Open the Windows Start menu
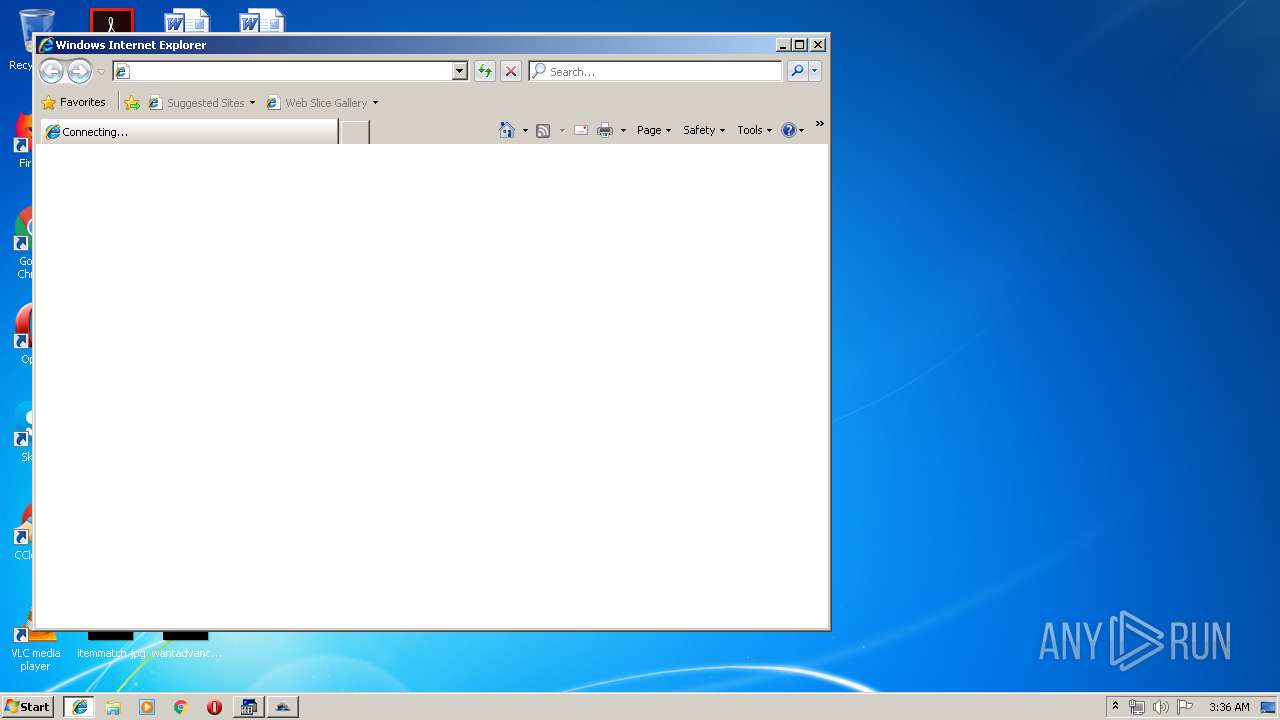1280x720 pixels. click(x=27, y=706)
